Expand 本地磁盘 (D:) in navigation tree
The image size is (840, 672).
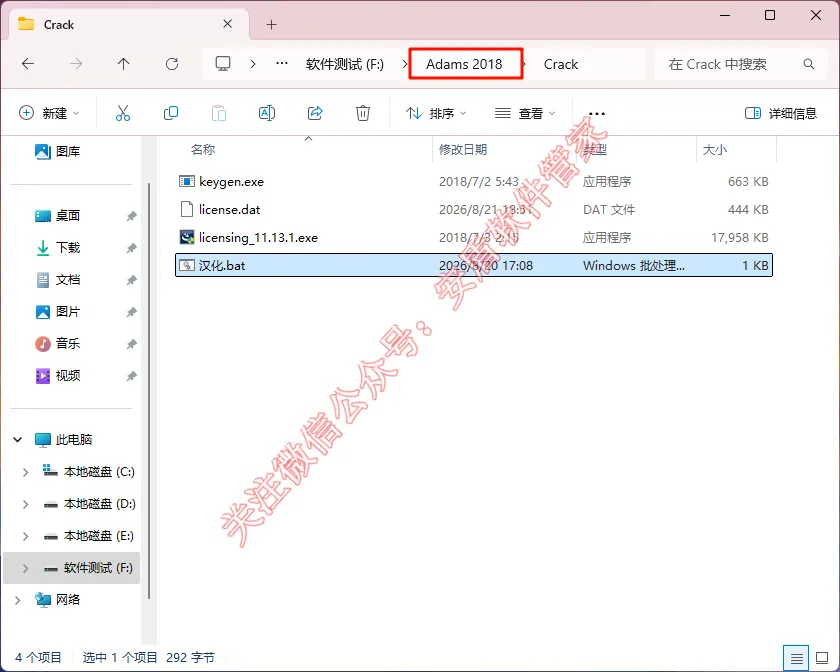pyautogui.click(x=25, y=504)
